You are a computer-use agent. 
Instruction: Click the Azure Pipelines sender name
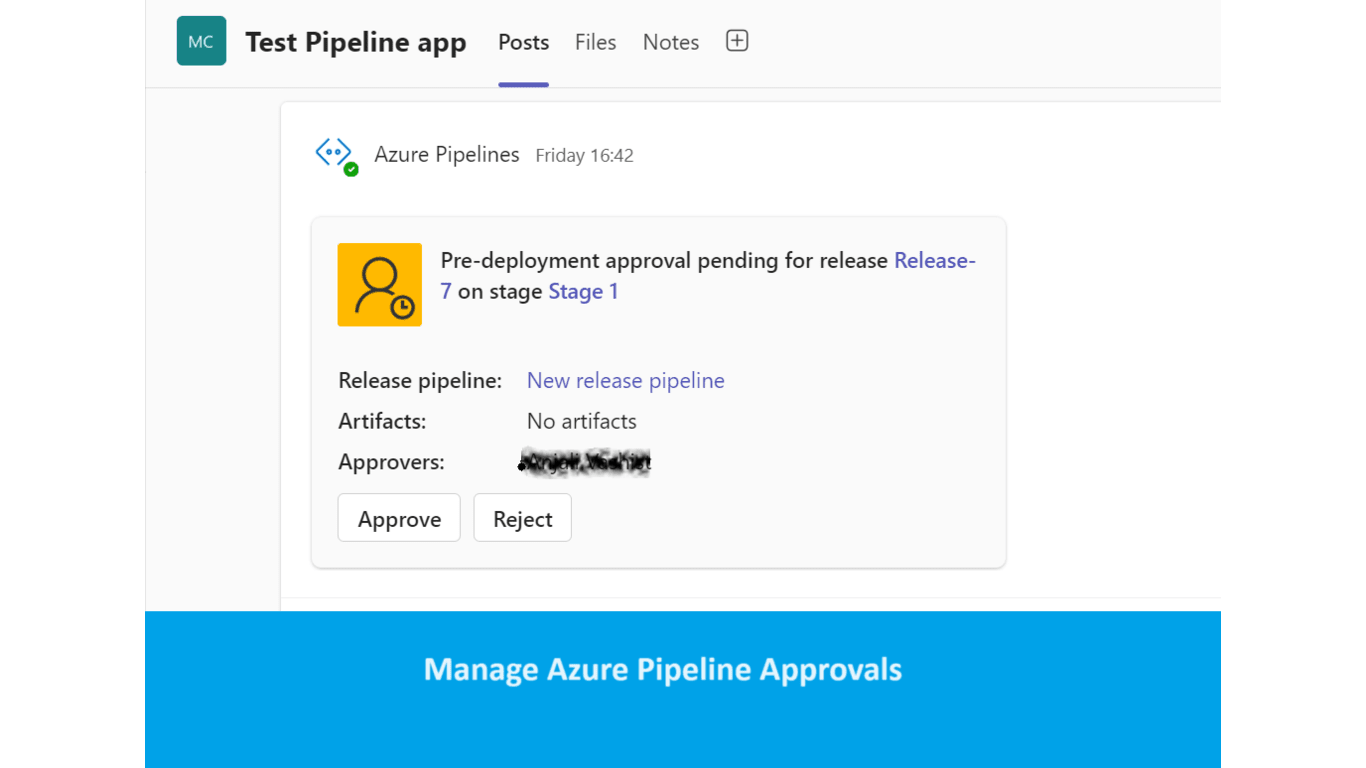[x=446, y=155]
